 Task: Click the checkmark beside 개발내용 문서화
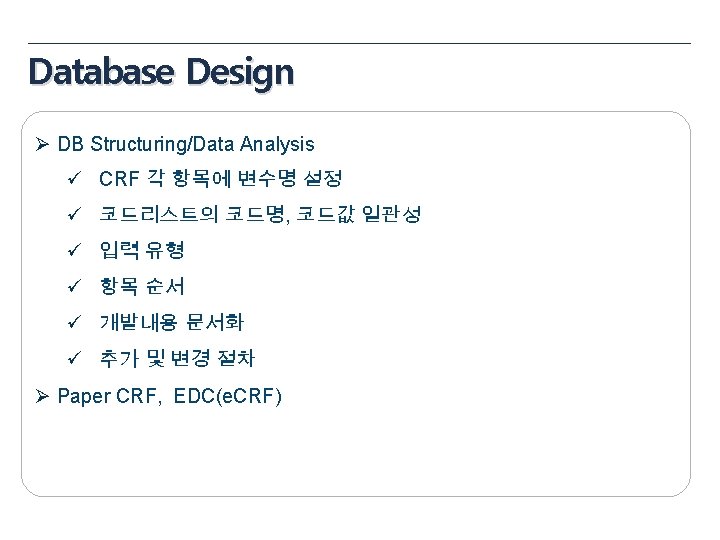pos(74,322)
